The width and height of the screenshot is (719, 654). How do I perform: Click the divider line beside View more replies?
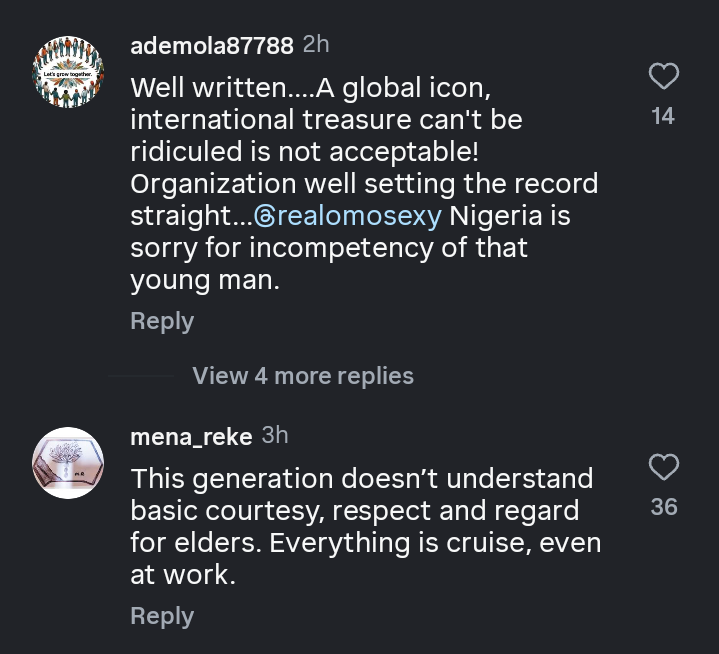pos(141,376)
